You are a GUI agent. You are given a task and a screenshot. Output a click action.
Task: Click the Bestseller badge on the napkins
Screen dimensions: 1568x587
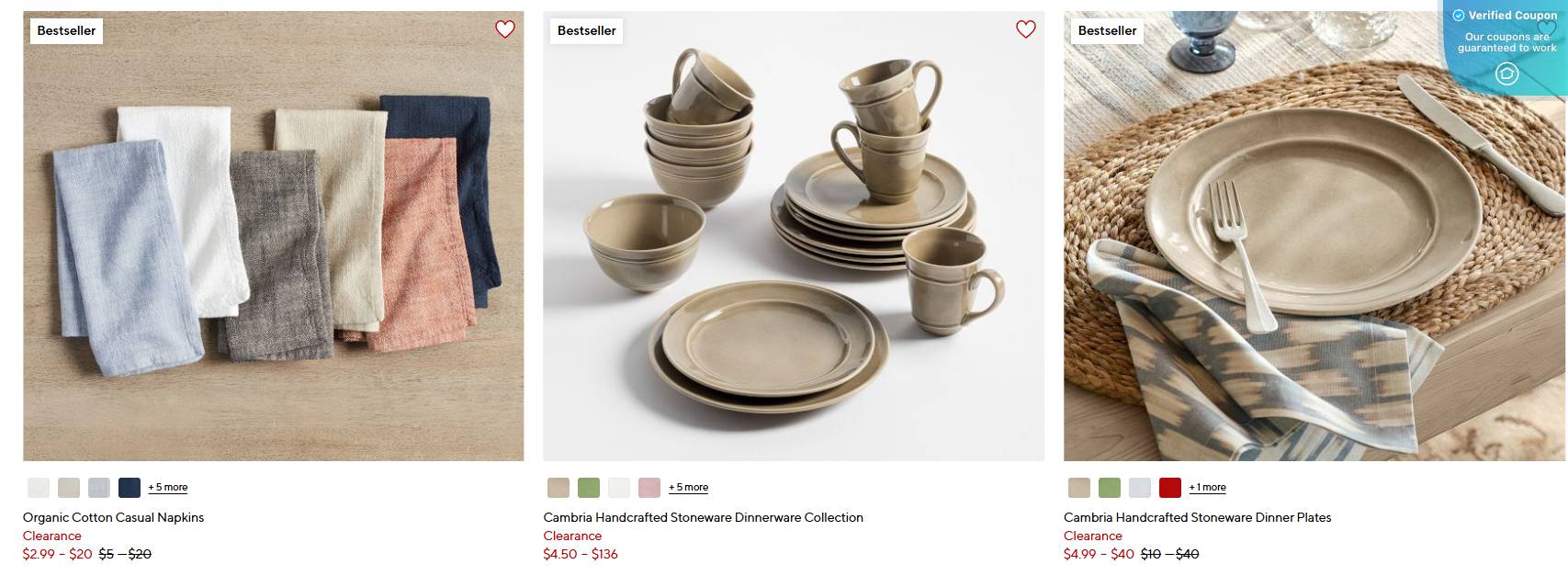coord(65,30)
